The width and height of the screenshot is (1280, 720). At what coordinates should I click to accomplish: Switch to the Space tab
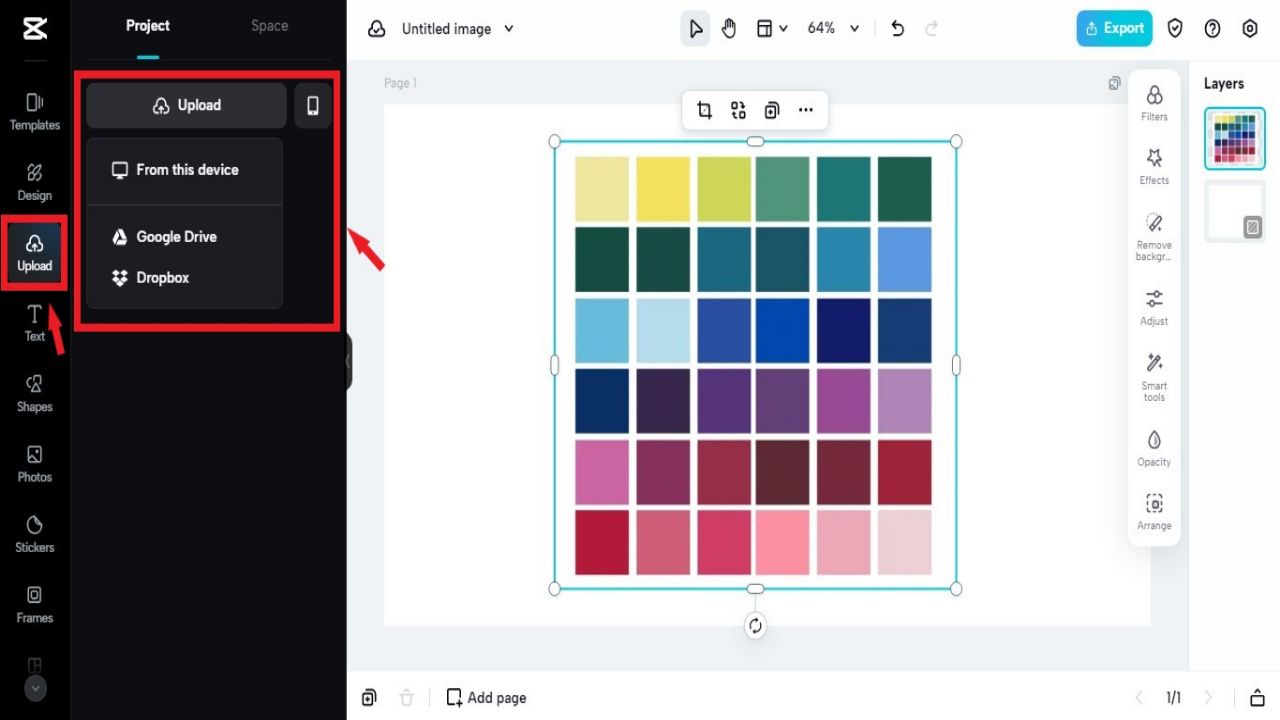(268, 25)
